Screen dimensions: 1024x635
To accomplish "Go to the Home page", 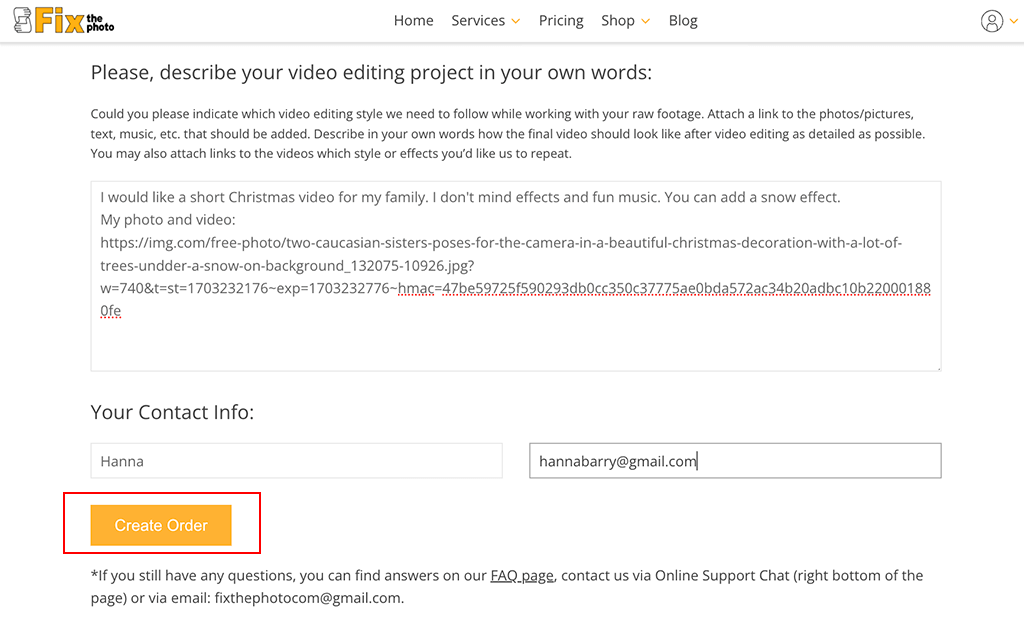I will pyautogui.click(x=413, y=21).
